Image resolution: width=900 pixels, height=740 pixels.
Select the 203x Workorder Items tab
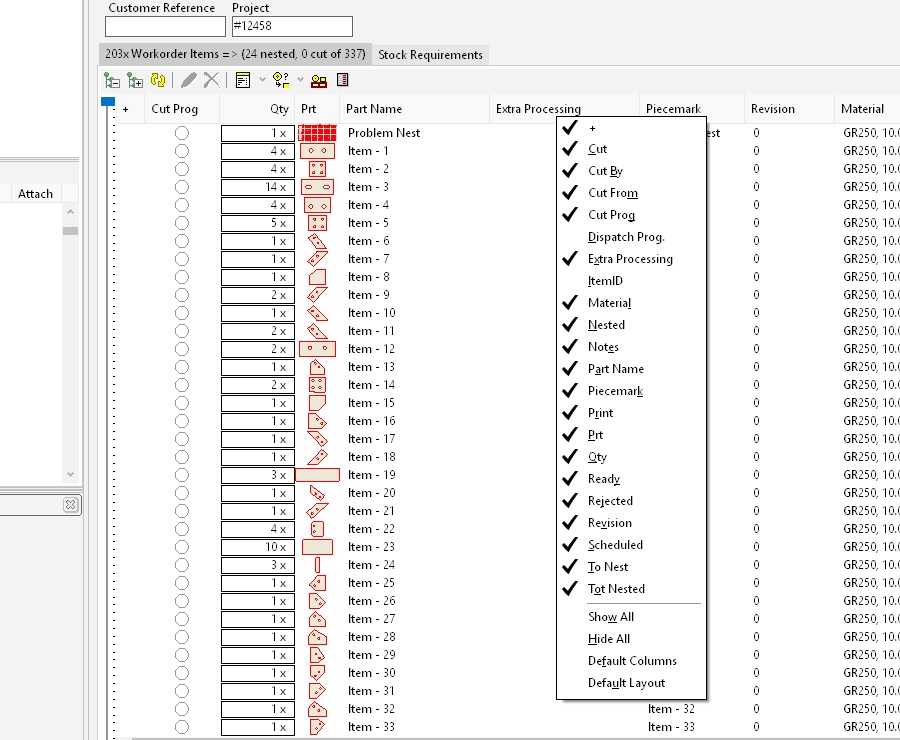point(235,54)
